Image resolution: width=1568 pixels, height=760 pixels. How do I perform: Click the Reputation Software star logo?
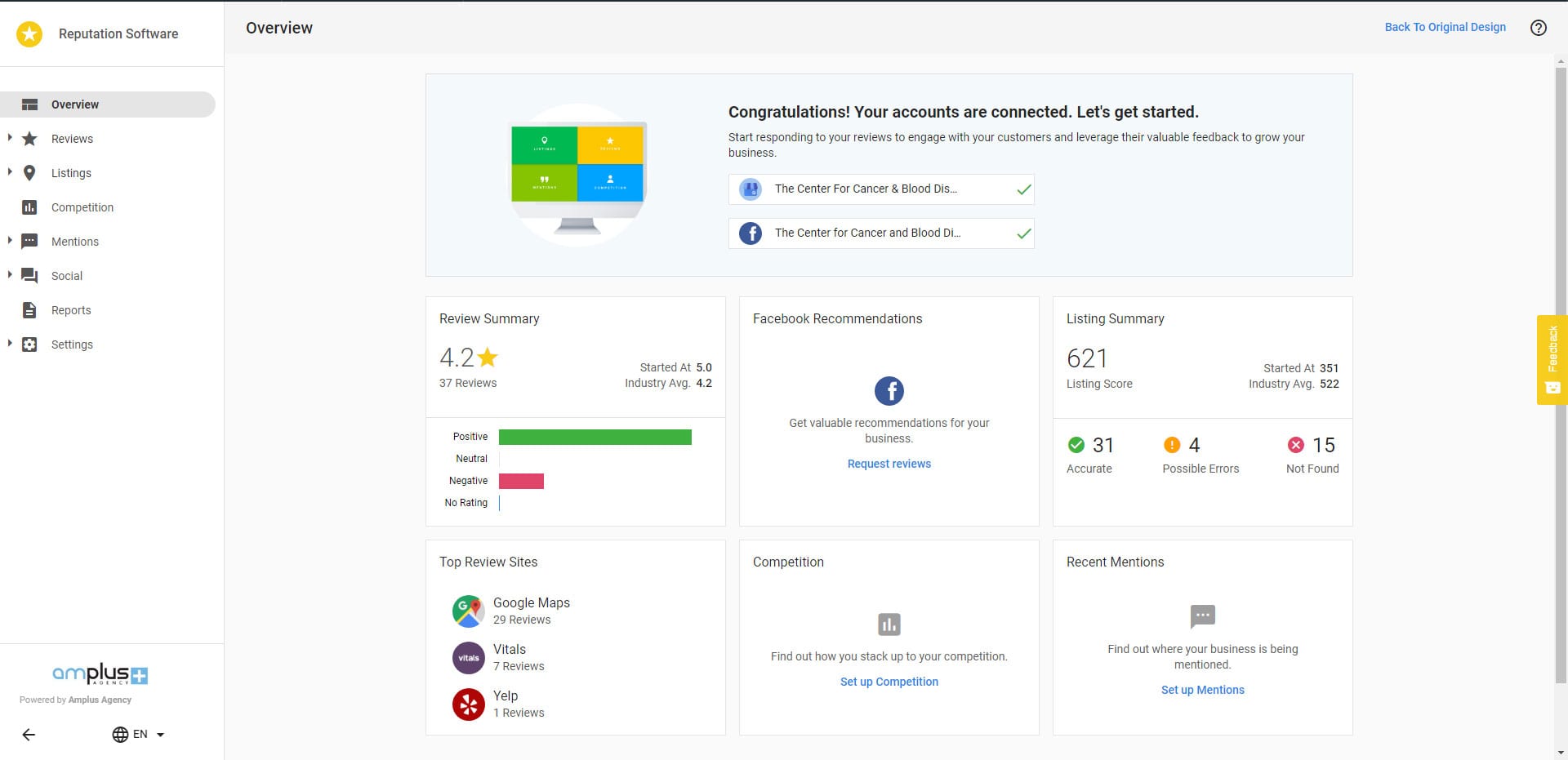click(29, 33)
